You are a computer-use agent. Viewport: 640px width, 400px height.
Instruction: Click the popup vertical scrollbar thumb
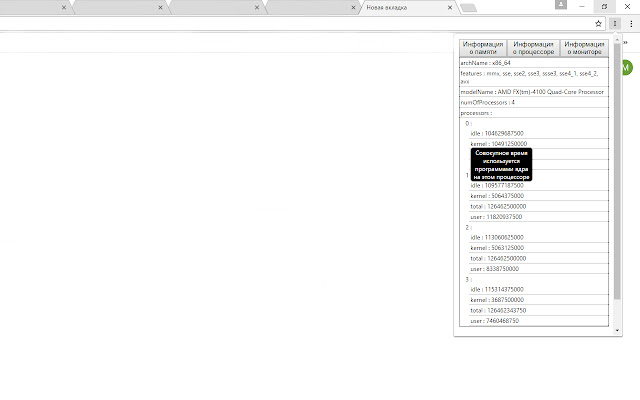(617, 171)
